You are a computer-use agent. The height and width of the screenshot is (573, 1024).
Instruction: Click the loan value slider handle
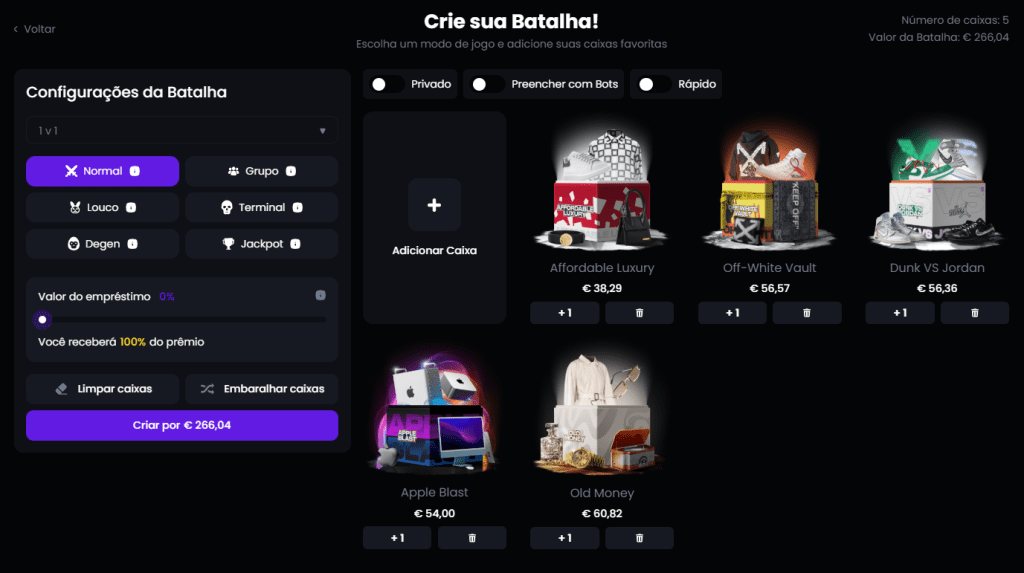point(42,319)
